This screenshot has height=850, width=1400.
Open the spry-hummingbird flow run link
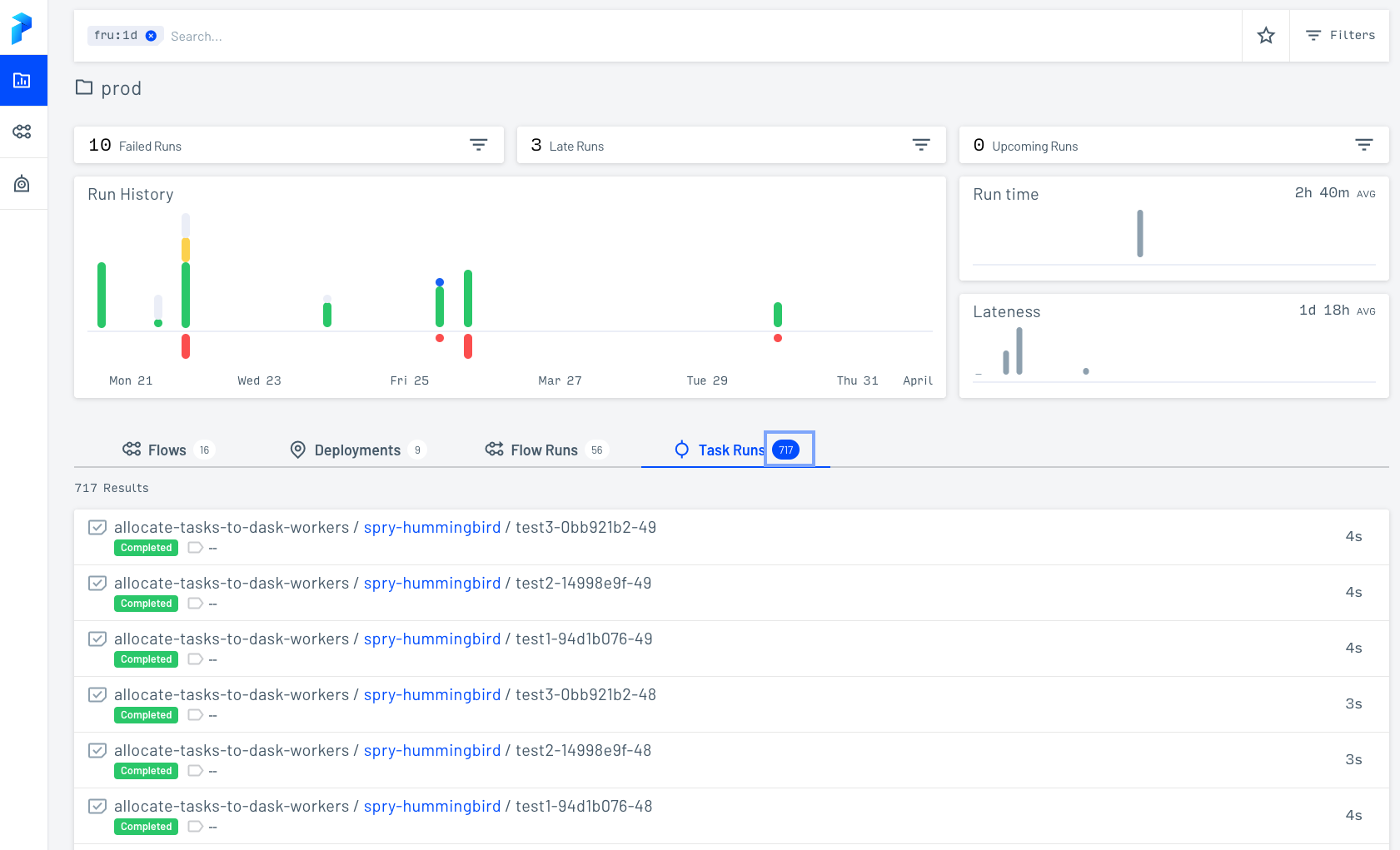431,527
